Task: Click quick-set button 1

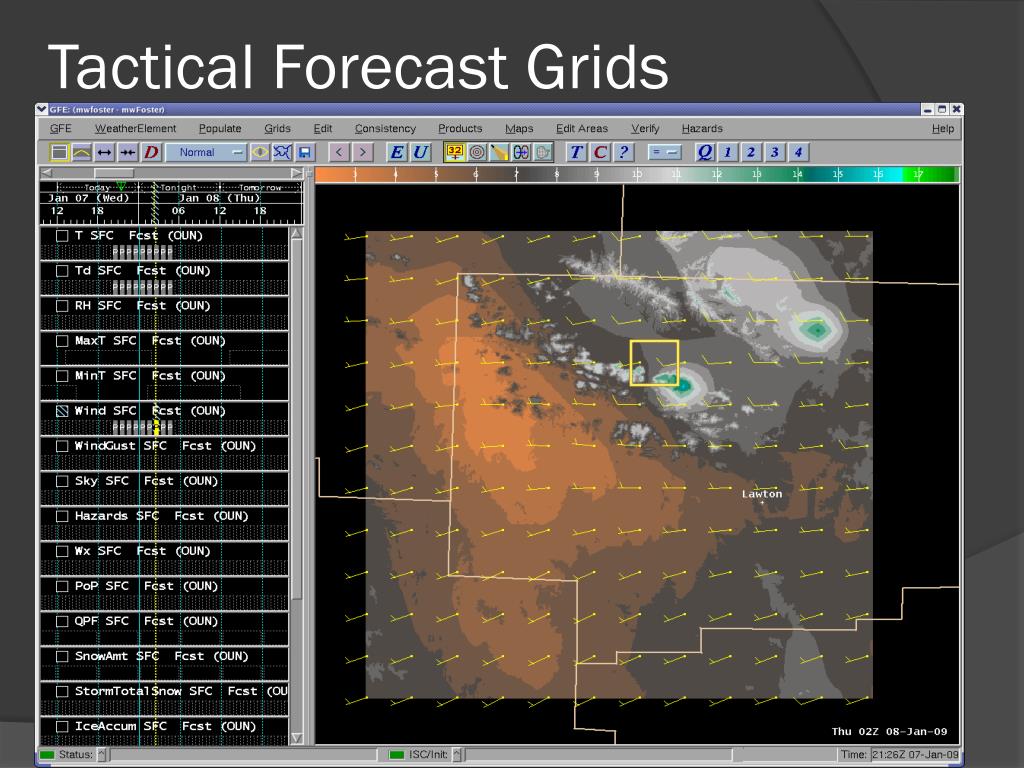Action: pyautogui.click(x=728, y=152)
